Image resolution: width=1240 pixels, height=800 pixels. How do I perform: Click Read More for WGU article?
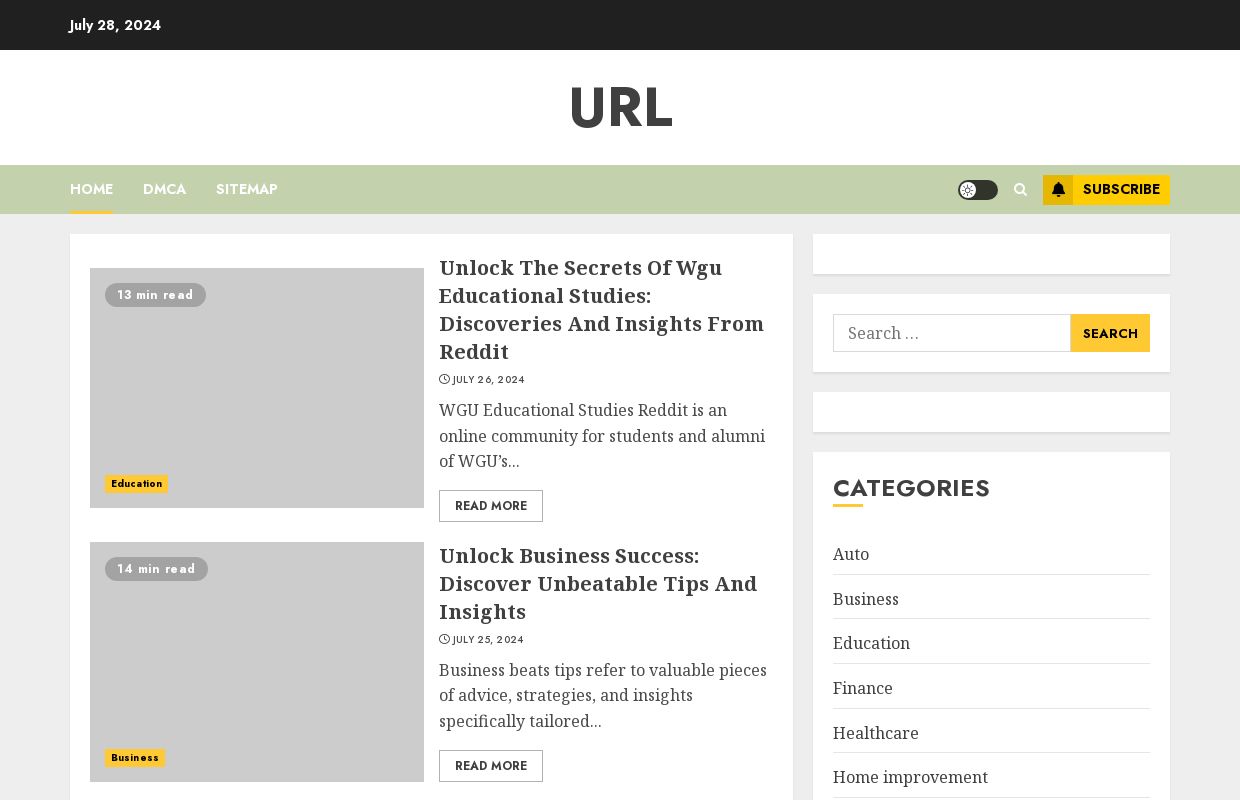pyautogui.click(x=491, y=506)
